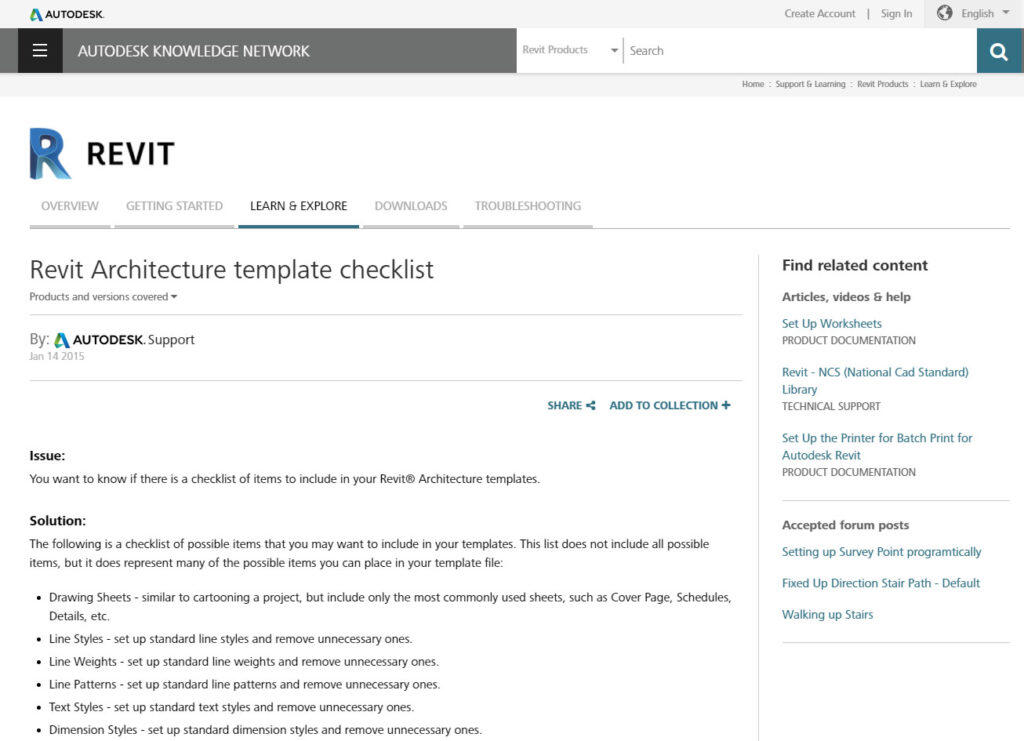
Task: Open the Set Up Worksheets link
Action: tap(831, 324)
